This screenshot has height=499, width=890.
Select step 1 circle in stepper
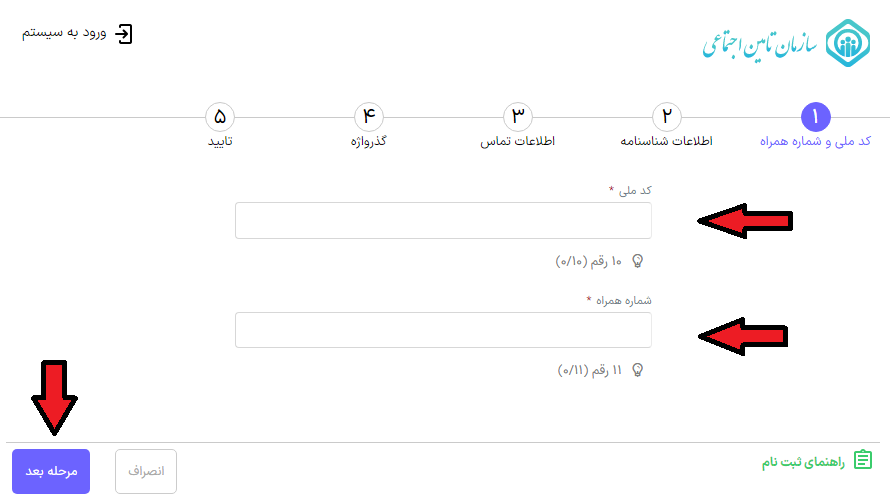[x=815, y=117]
